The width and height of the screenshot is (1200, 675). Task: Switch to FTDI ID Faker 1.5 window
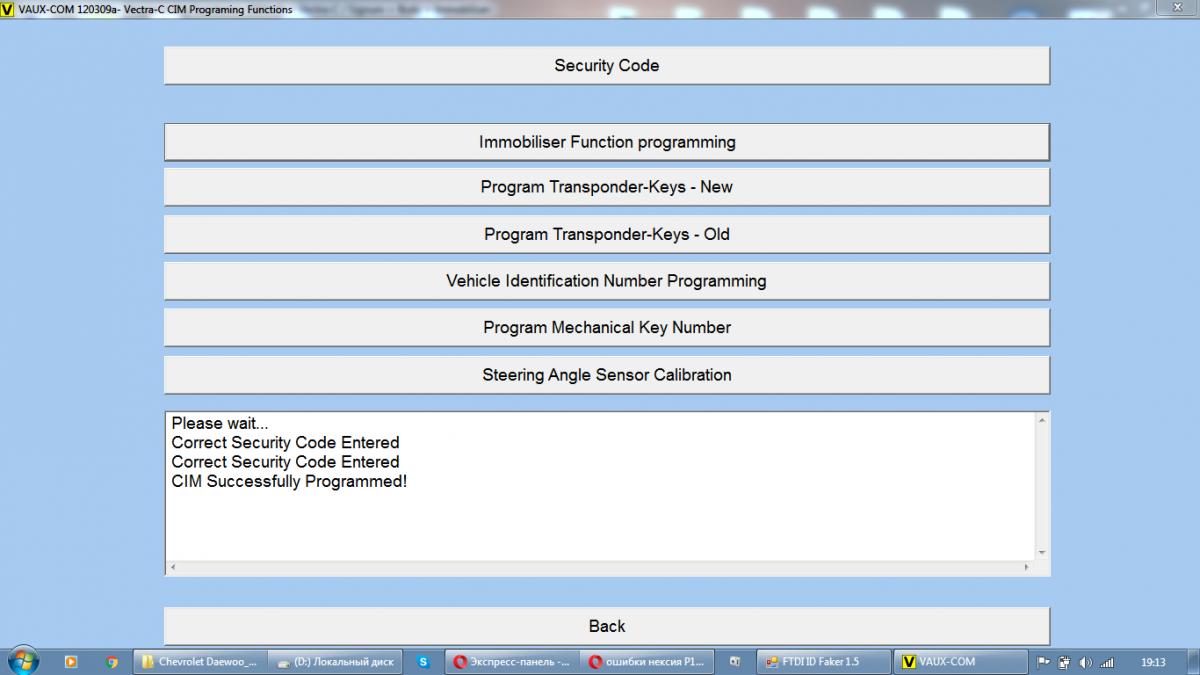(823, 662)
